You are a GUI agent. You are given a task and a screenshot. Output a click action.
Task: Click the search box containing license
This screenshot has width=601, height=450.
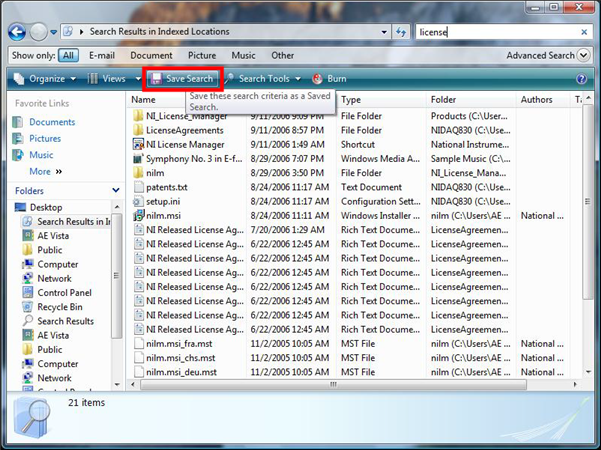(x=500, y=32)
